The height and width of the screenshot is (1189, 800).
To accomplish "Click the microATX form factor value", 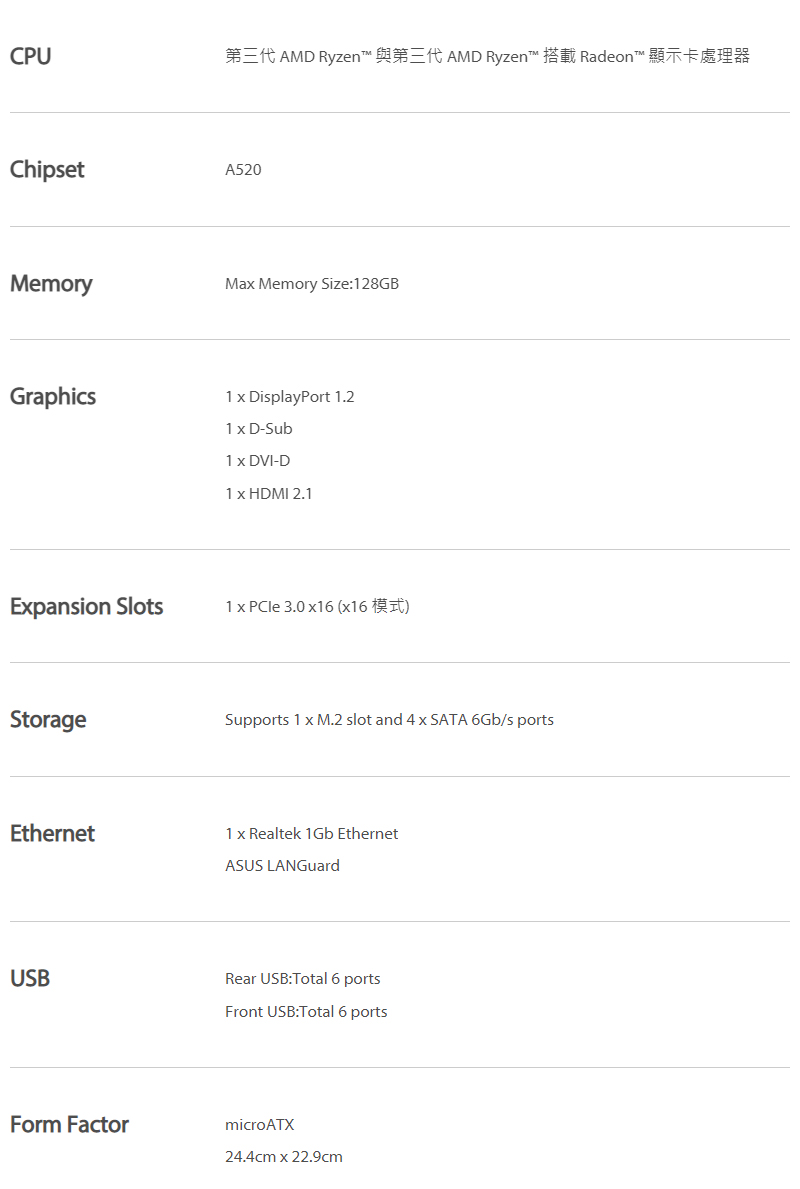I will tap(259, 1125).
